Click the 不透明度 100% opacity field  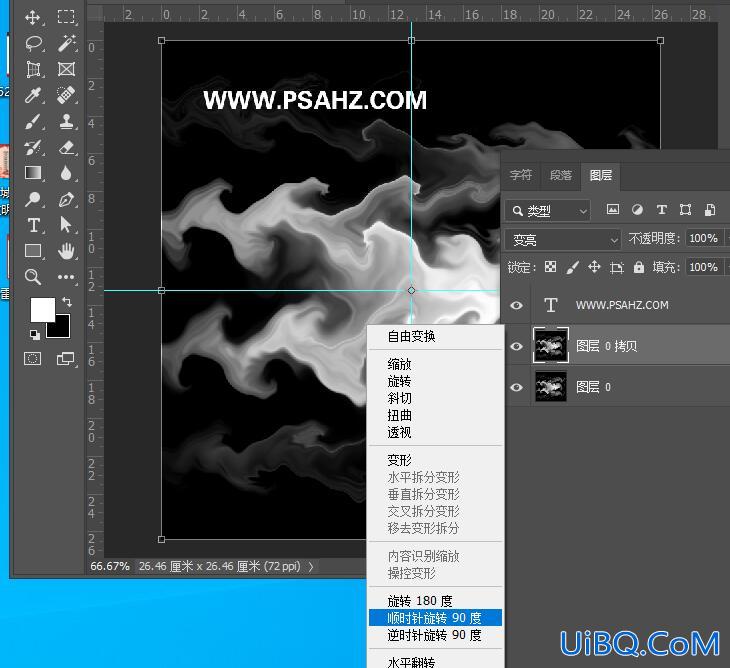[x=703, y=238]
